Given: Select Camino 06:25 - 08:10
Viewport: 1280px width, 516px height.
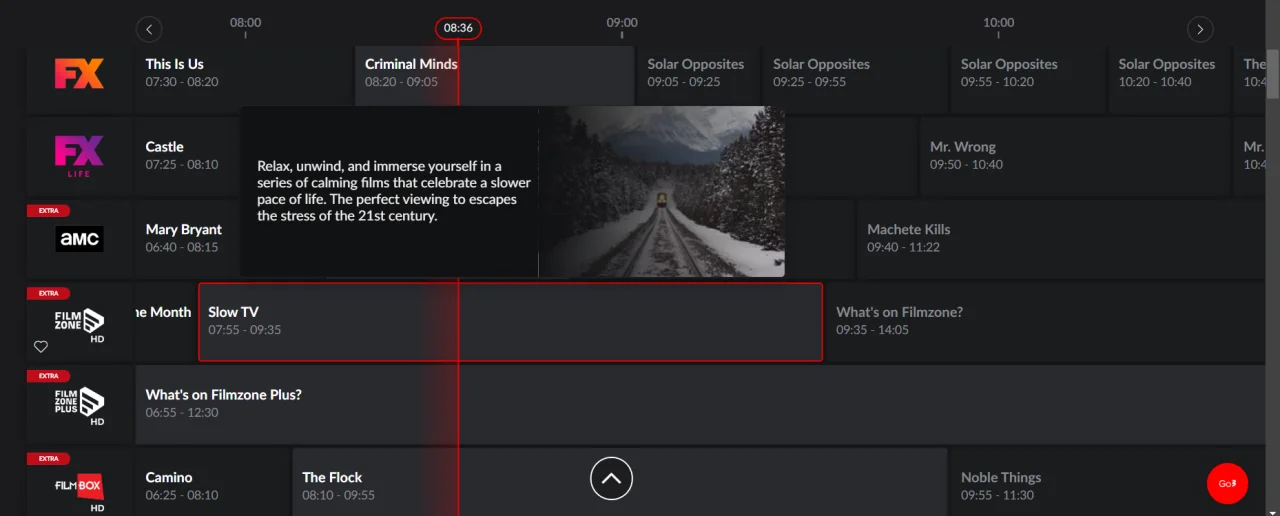Looking at the screenshot, I should pos(212,483).
